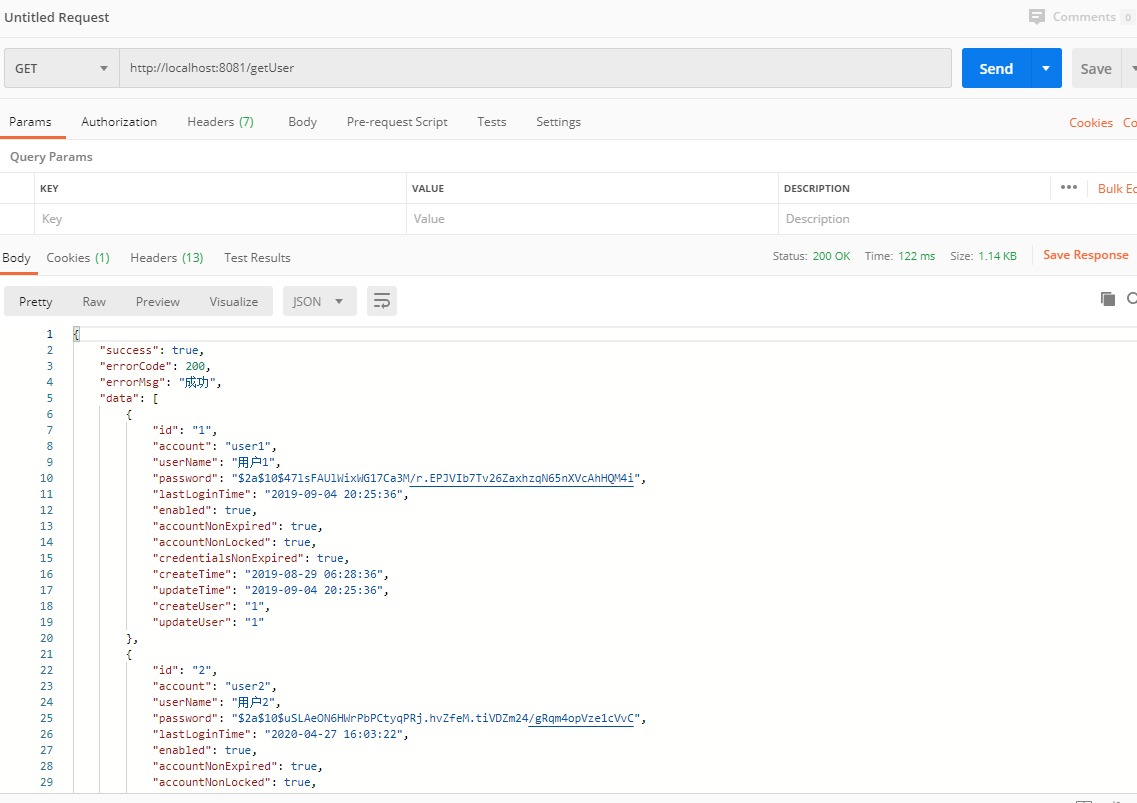Open the three-dots column options menu
The height and width of the screenshot is (803, 1137).
click(1068, 188)
